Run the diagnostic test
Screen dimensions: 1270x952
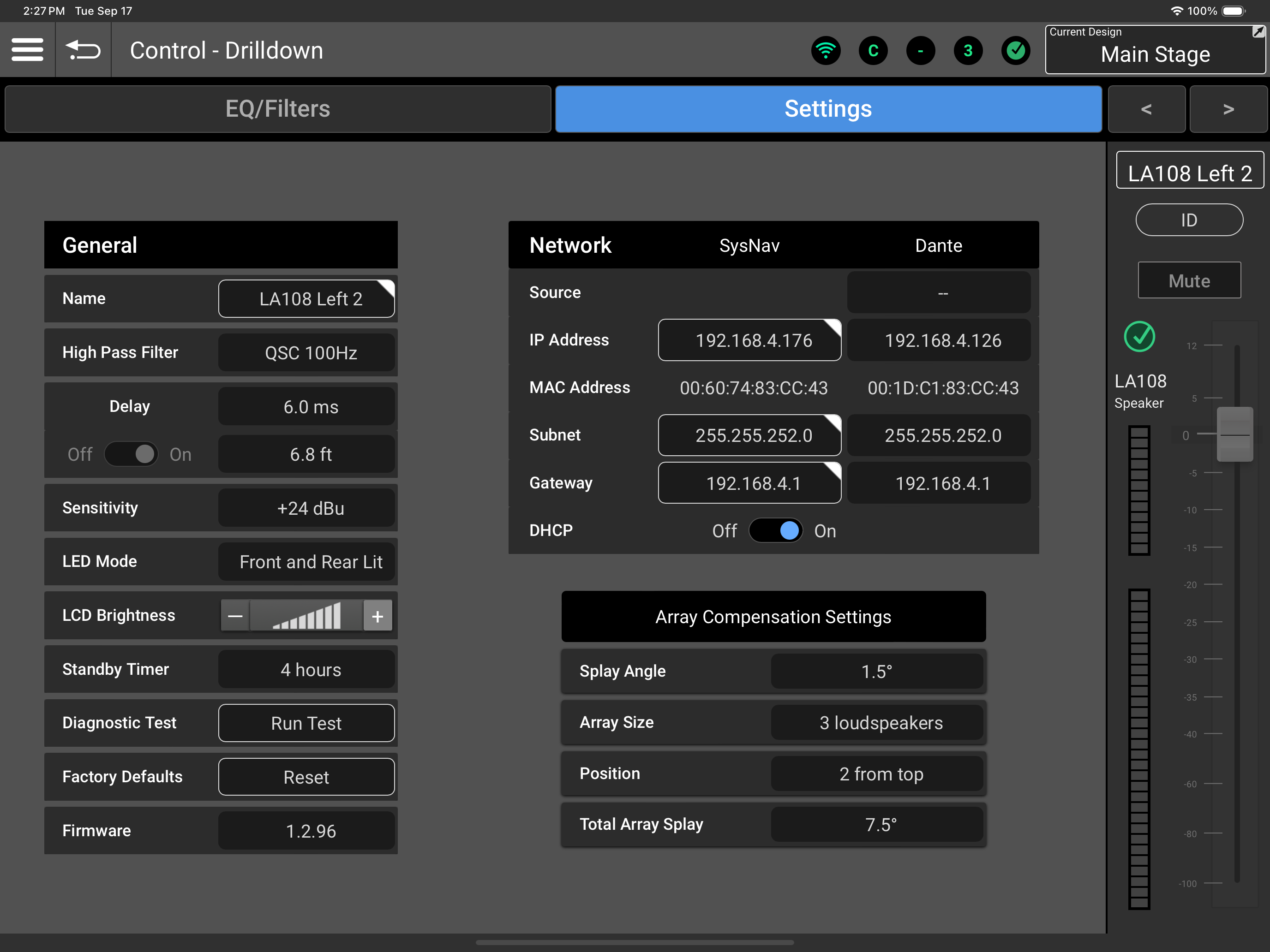click(306, 723)
